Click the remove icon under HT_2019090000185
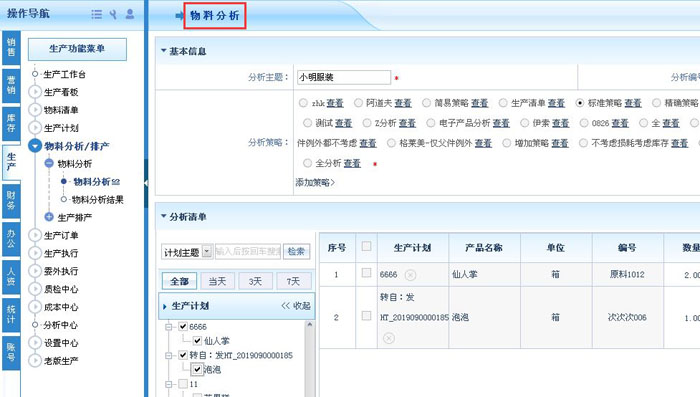Viewport: 700px width, 397px height. click(389, 338)
